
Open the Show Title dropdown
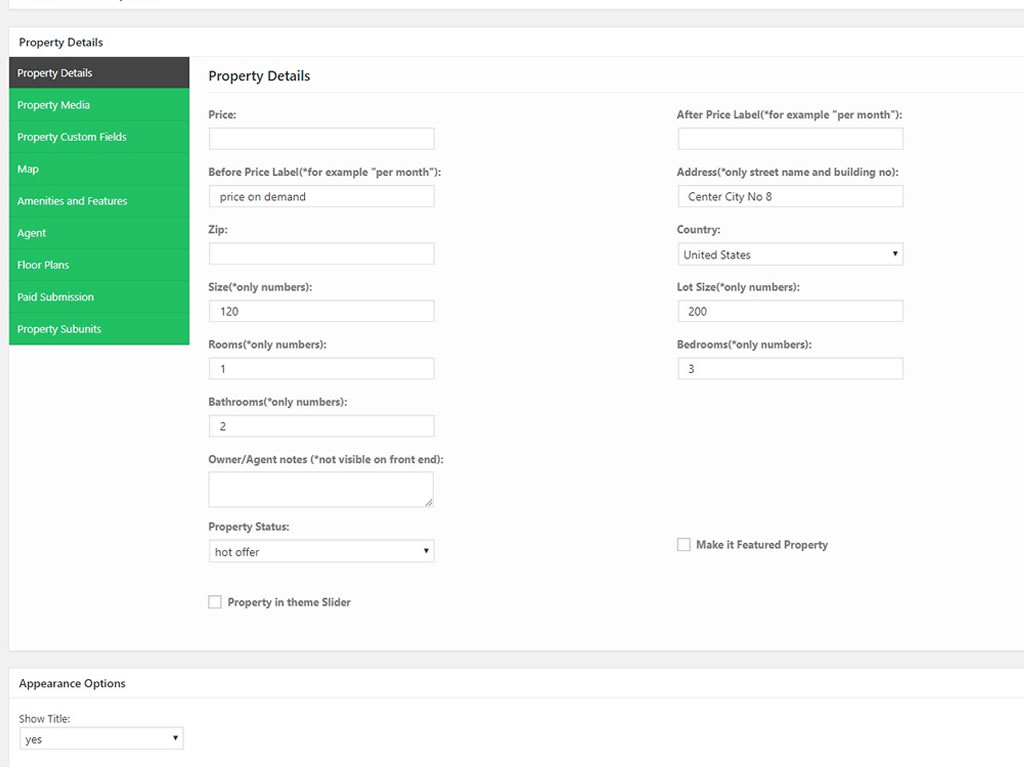(x=101, y=739)
